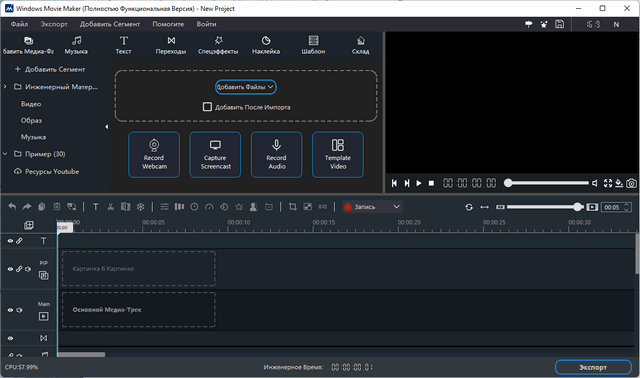
Task: Switch to the Склад tab
Action: 361,45
